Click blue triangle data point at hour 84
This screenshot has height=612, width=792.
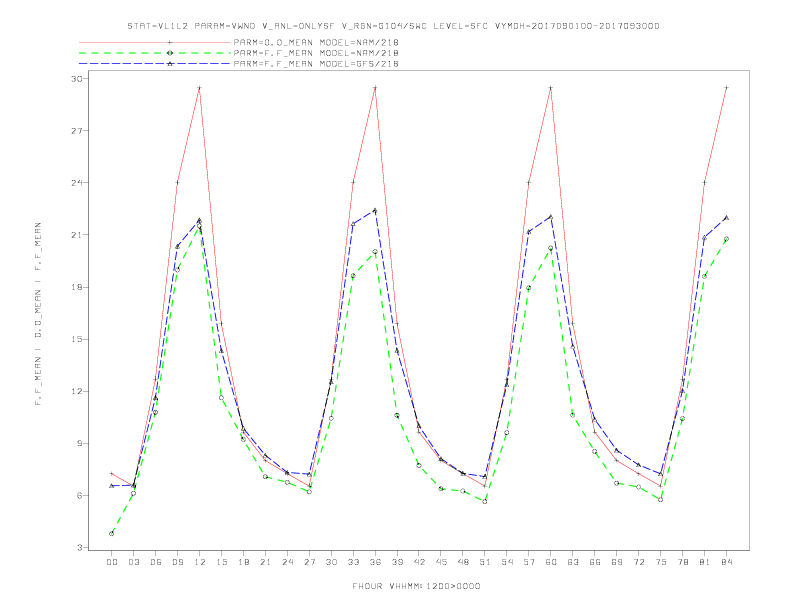tap(726, 218)
